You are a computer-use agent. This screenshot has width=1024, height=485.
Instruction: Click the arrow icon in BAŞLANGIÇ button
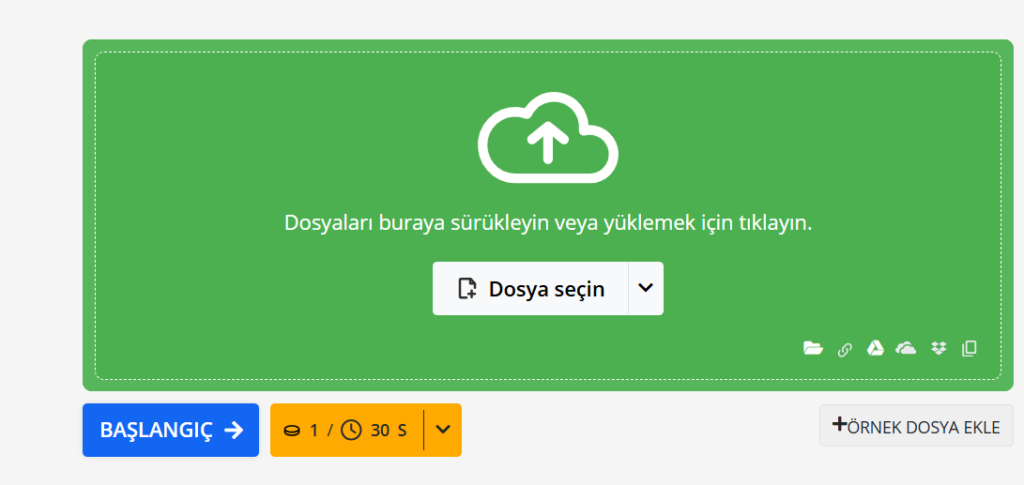pyautogui.click(x=234, y=430)
